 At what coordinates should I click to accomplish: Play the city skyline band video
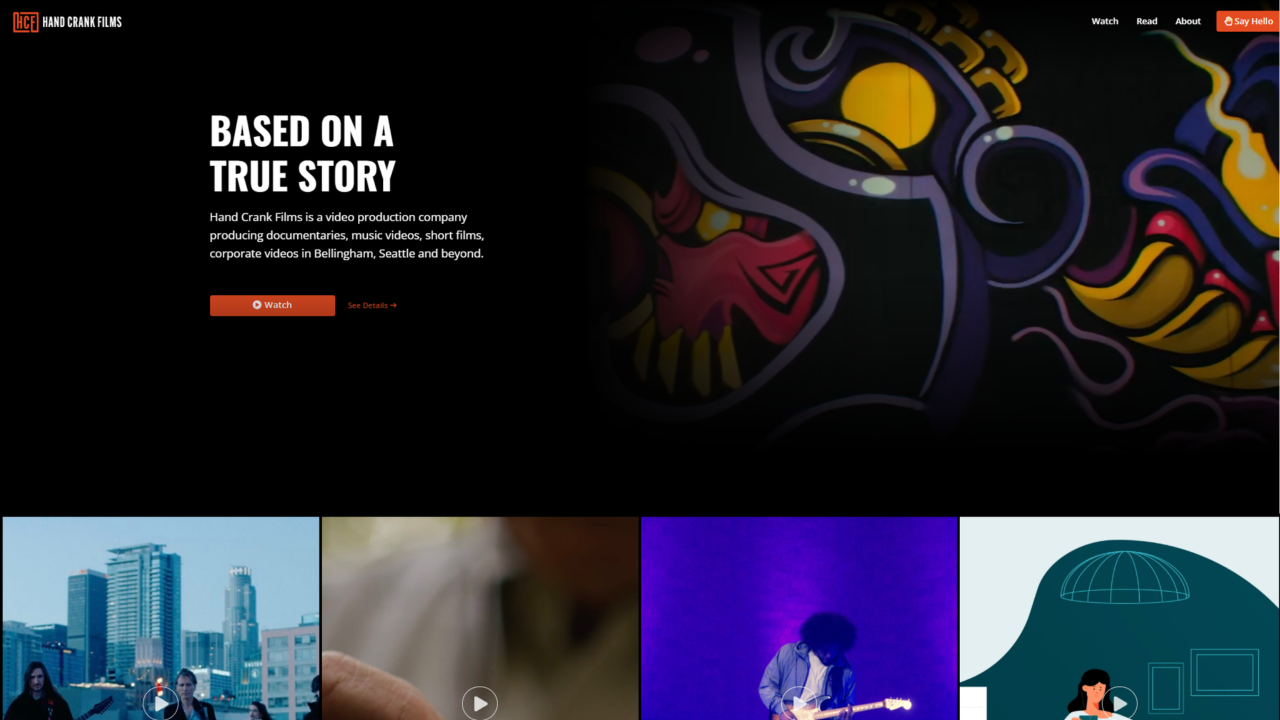(x=161, y=703)
